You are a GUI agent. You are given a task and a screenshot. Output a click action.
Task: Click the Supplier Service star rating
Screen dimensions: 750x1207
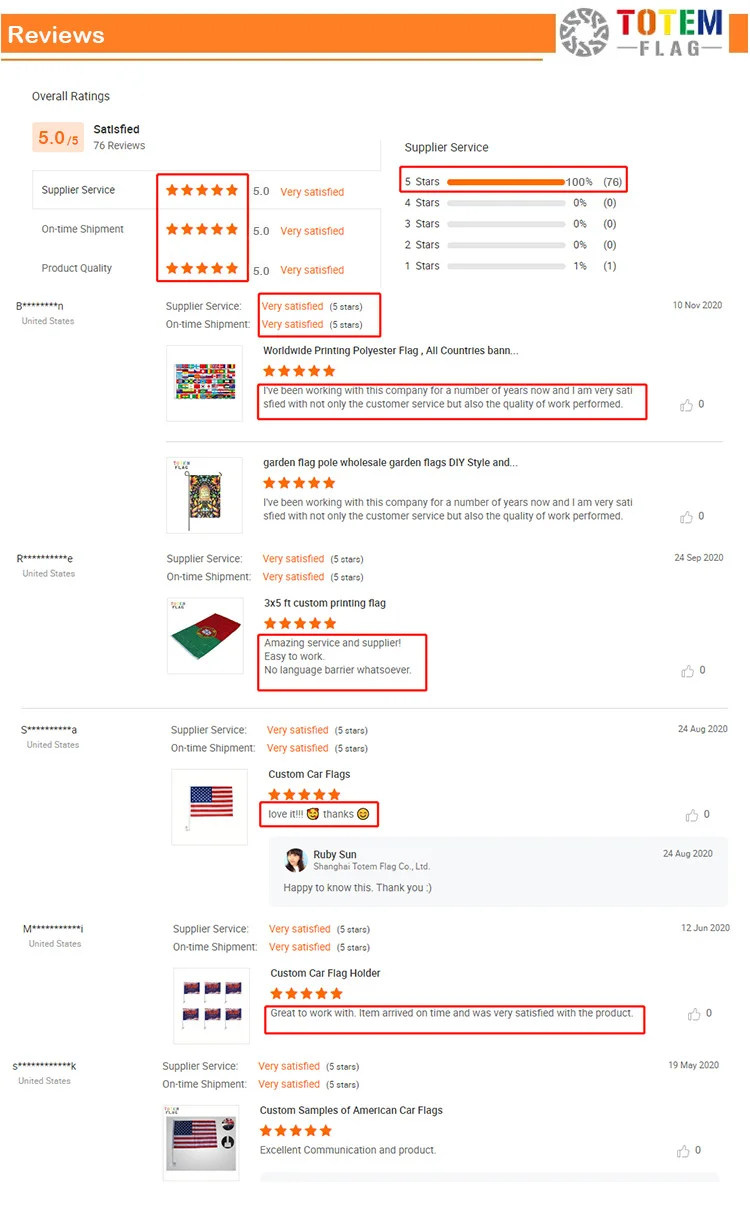tap(202, 190)
